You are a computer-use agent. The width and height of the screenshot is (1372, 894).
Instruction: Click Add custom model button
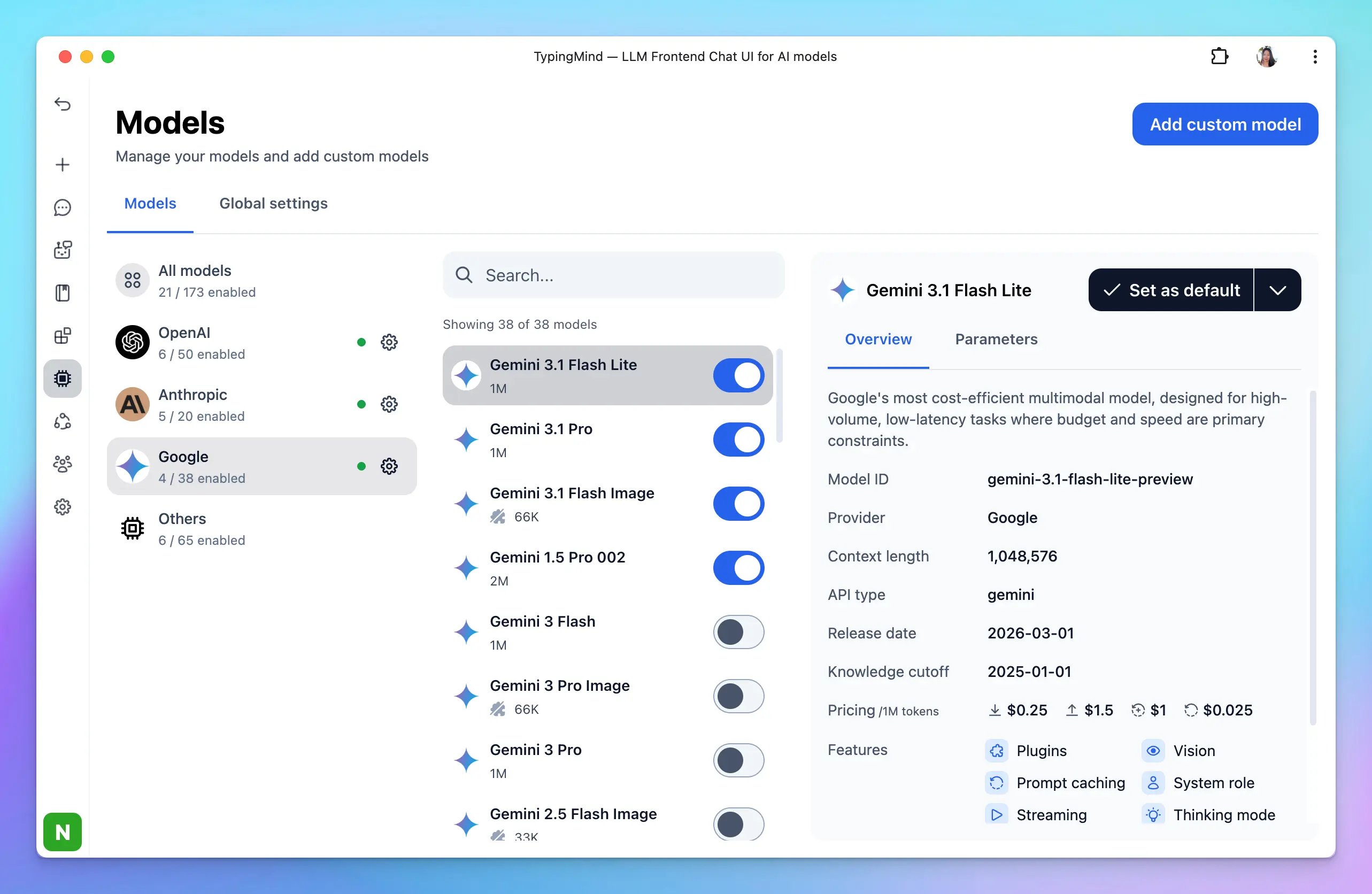click(1225, 124)
